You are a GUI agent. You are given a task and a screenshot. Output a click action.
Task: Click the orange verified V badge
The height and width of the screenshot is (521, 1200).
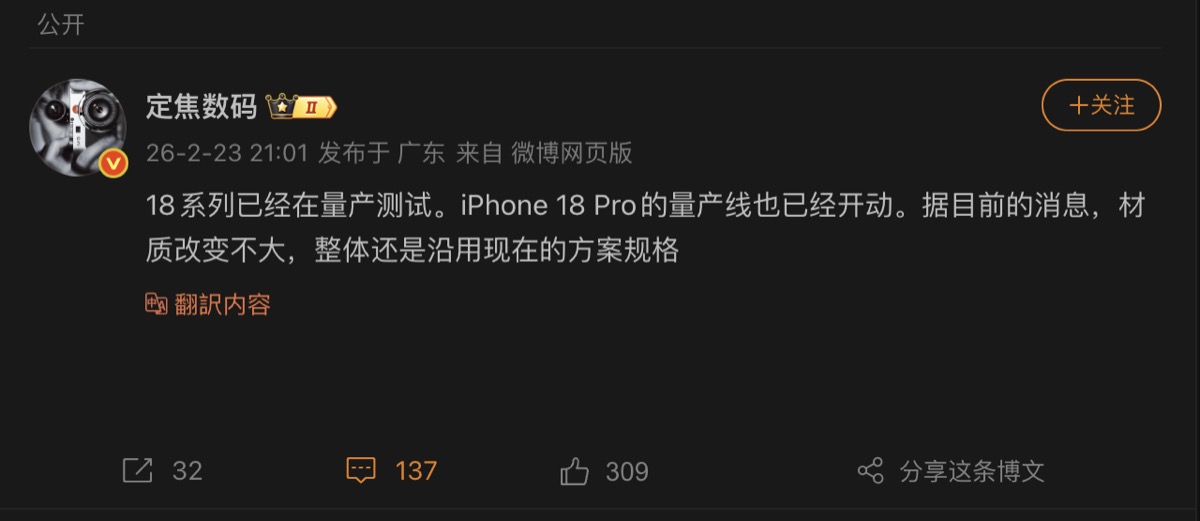coord(114,162)
